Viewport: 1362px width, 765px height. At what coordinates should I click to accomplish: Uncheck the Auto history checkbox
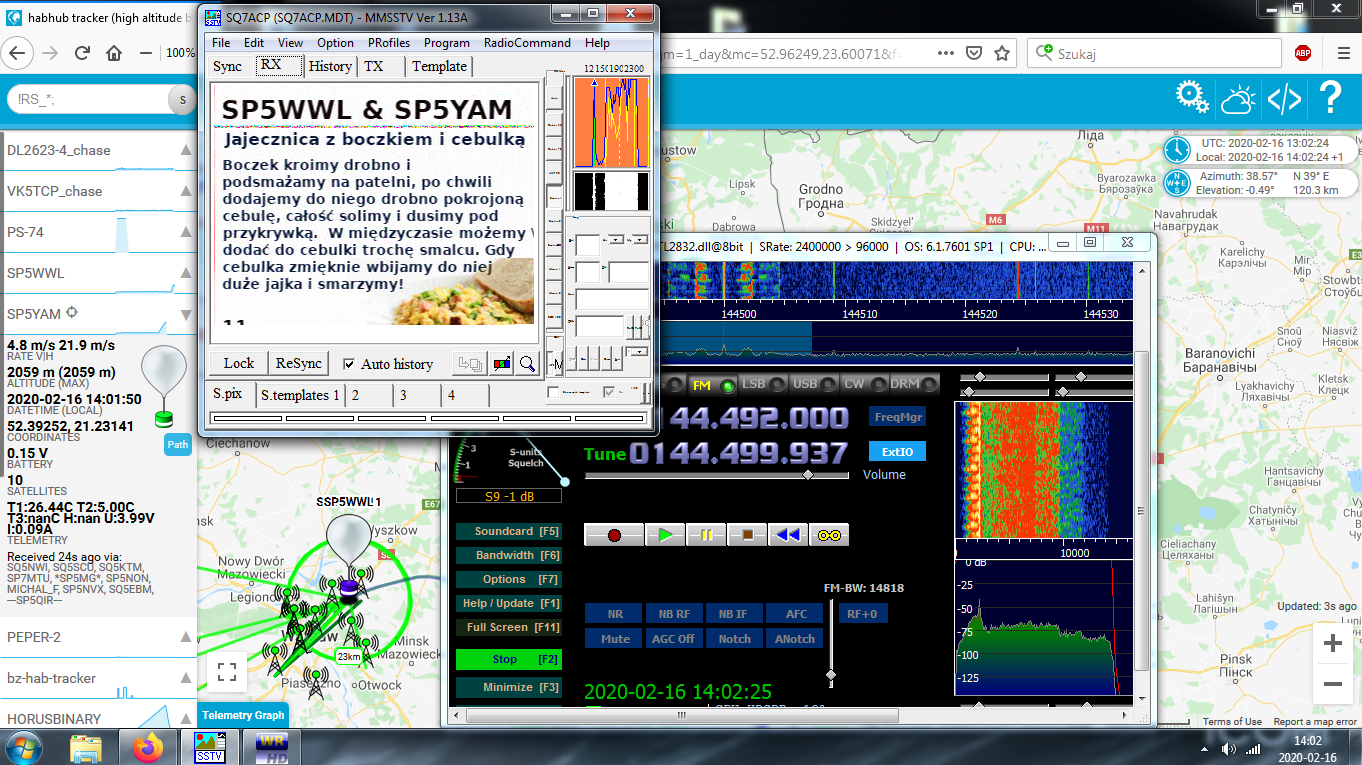click(x=349, y=364)
